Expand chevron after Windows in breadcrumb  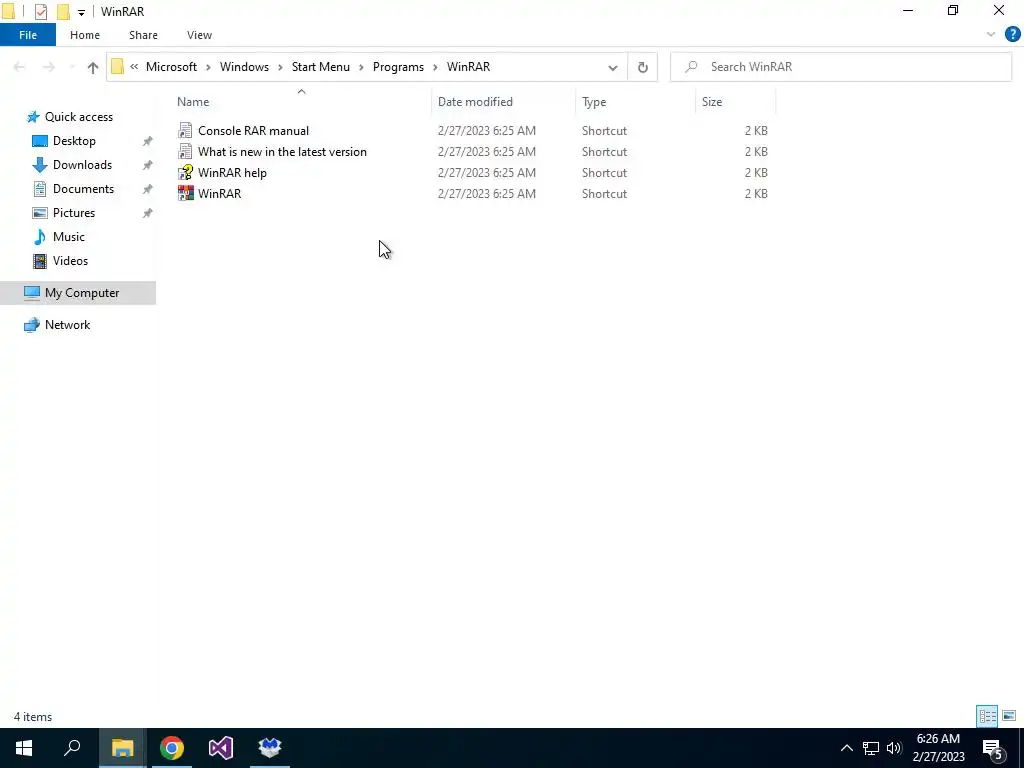pos(280,67)
